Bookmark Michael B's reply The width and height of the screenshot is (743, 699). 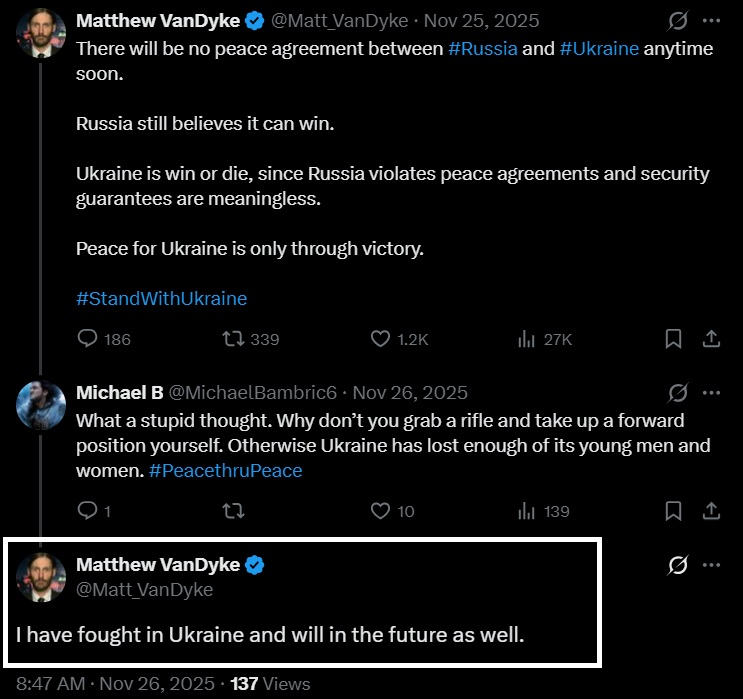pos(675,511)
